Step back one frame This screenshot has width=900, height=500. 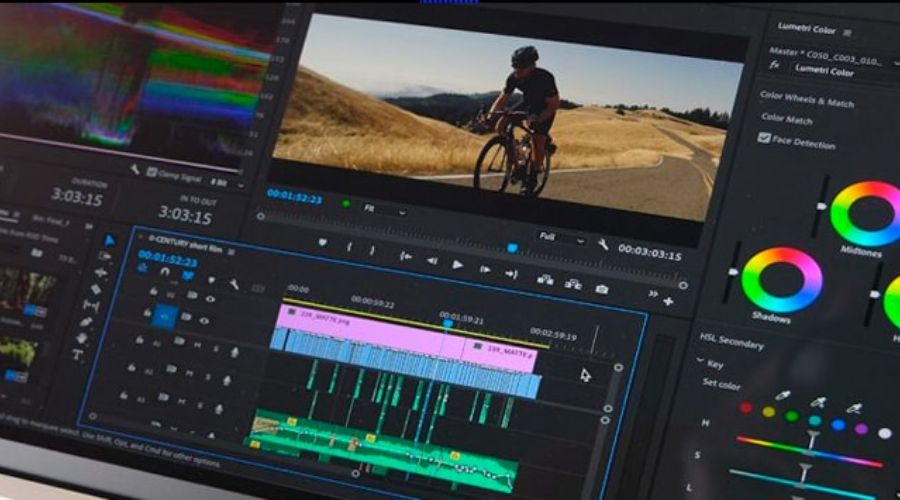point(432,261)
